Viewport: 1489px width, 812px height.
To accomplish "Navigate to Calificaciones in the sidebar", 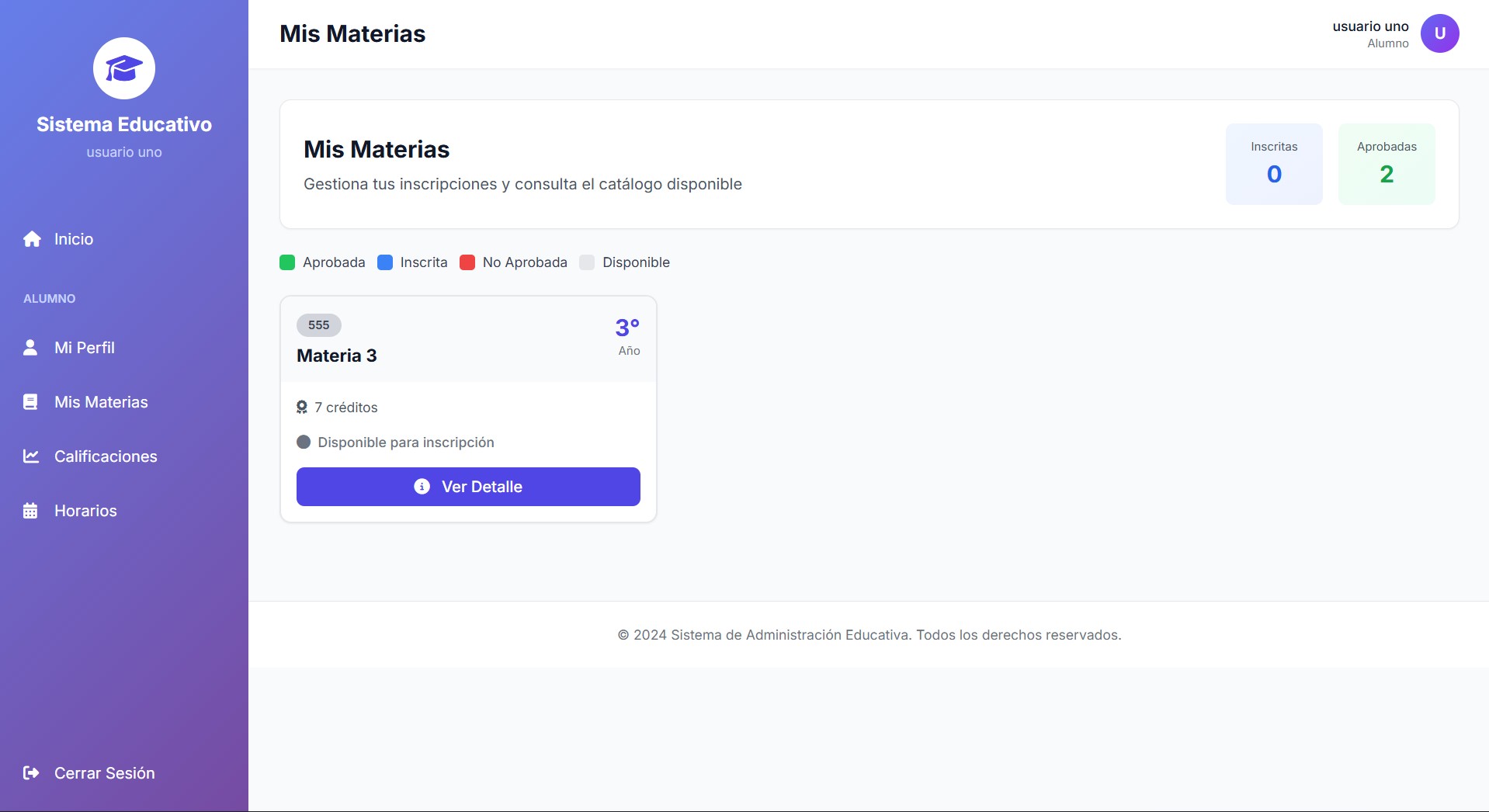I will pos(106,456).
